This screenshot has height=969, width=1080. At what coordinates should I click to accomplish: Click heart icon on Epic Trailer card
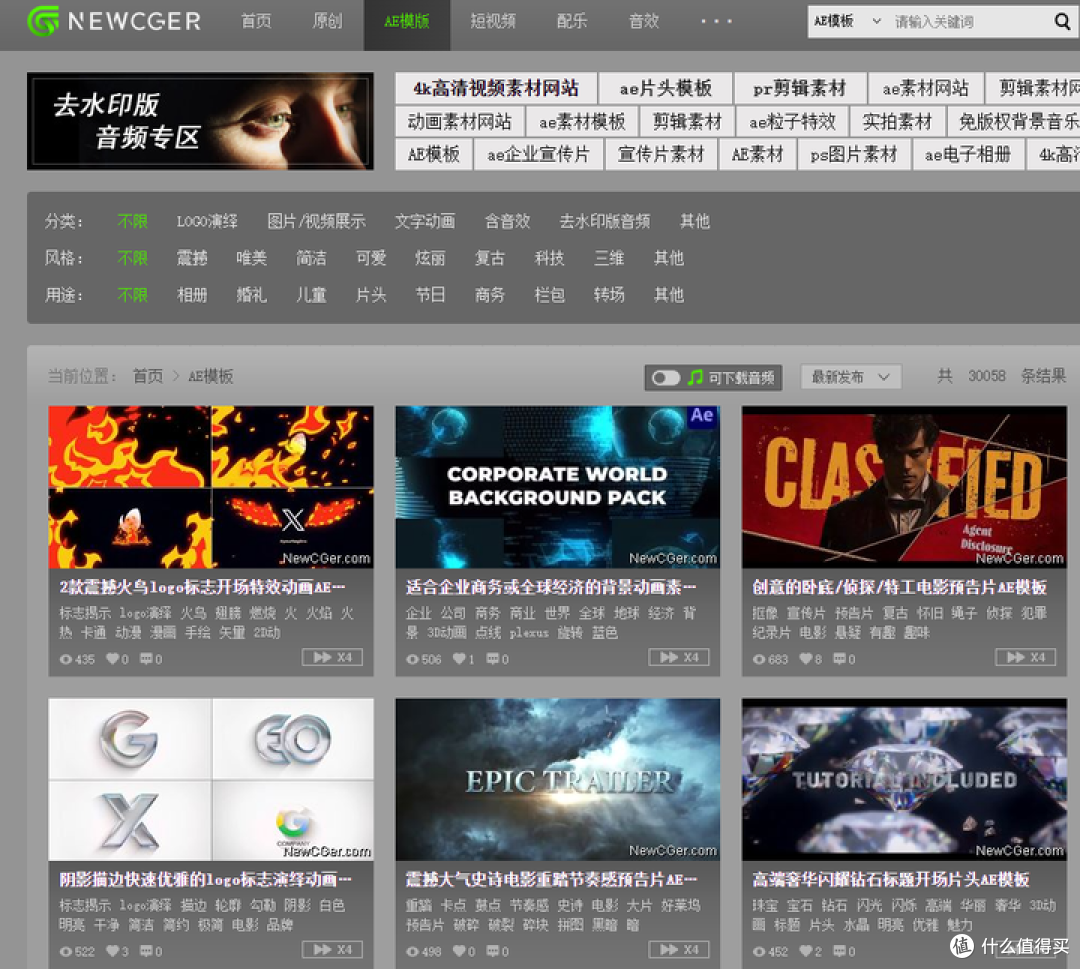459,951
